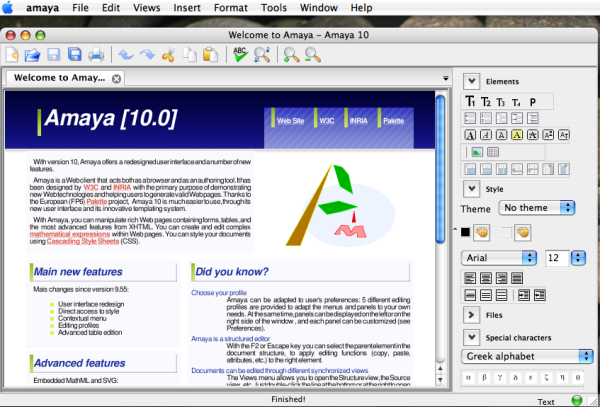Toggle the yellow highlighted A style button
The image size is (600, 407).
(517, 134)
